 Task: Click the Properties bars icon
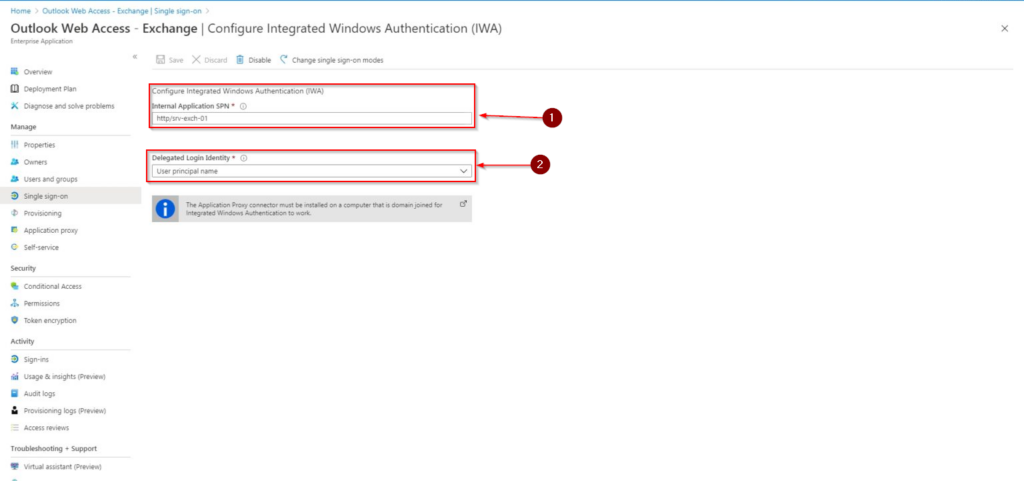coord(14,145)
